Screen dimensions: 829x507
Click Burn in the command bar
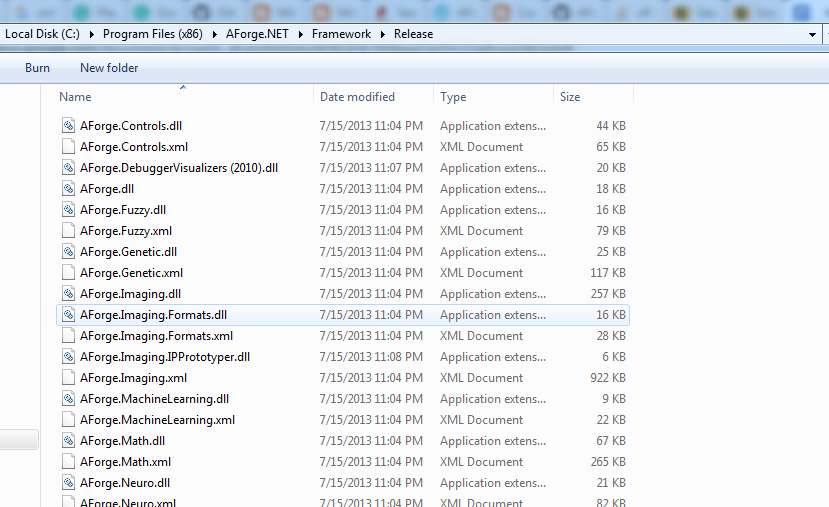coord(38,68)
